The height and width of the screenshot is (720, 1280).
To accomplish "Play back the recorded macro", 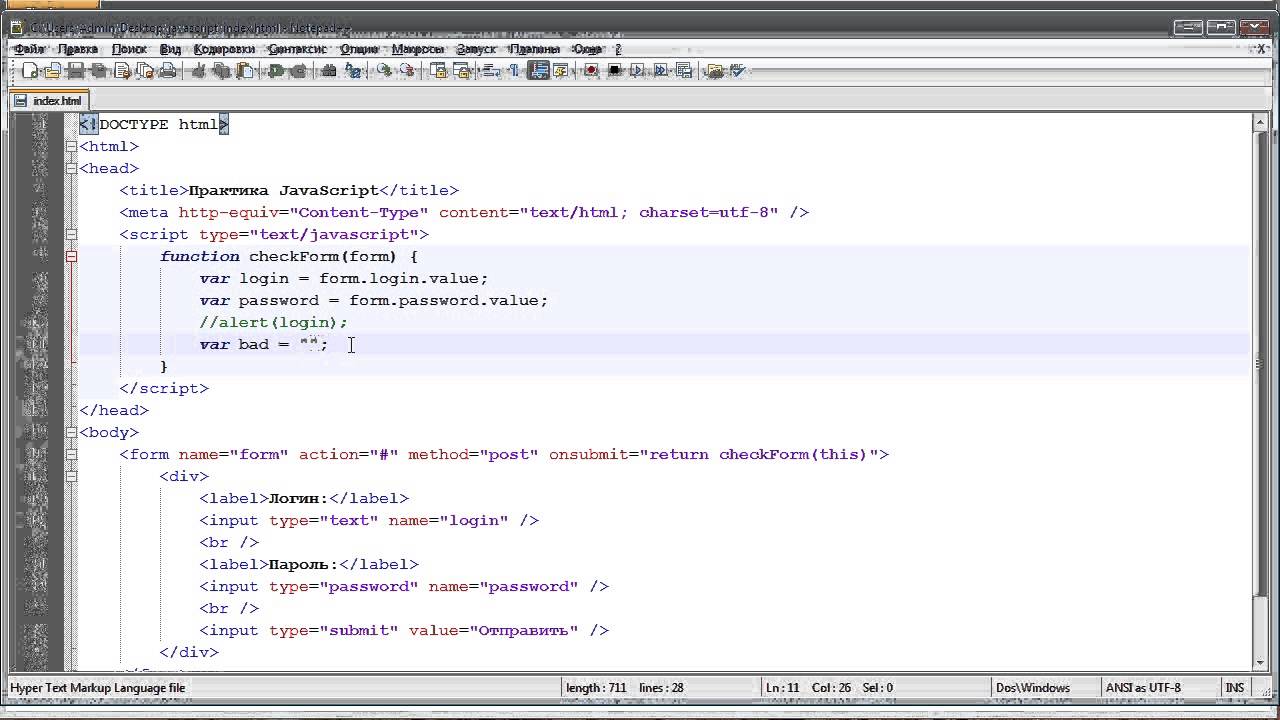I will click(637, 71).
